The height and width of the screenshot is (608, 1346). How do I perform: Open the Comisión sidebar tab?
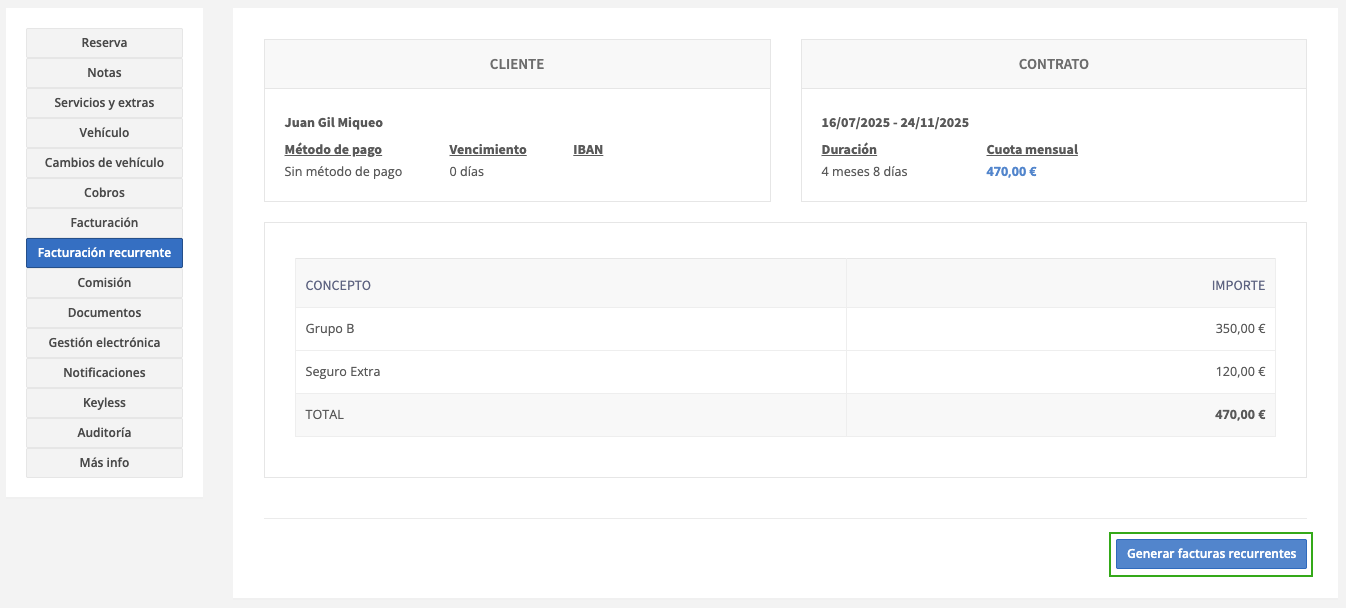[x=104, y=283]
